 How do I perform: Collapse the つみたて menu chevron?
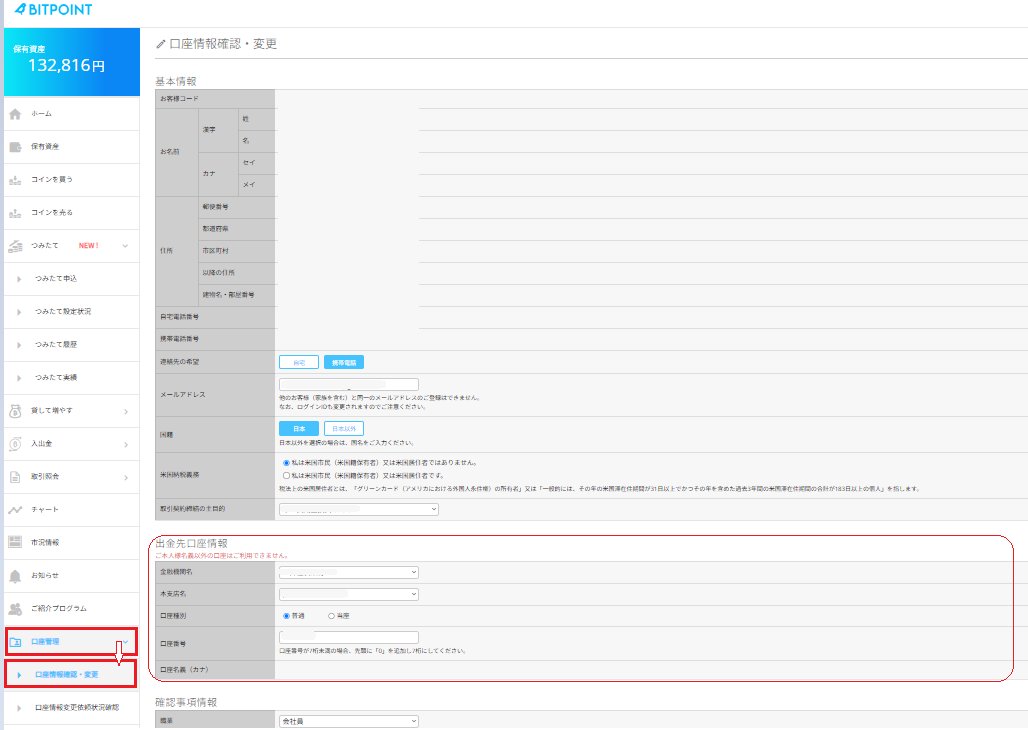click(x=125, y=246)
